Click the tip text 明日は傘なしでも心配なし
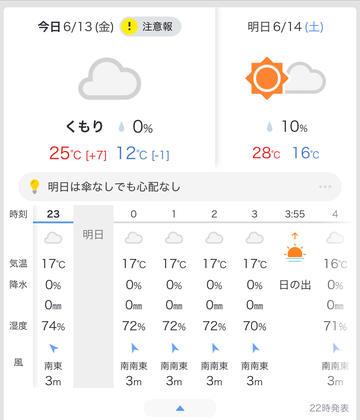Image resolution: width=360 pixels, height=420 pixels. [x=114, y=187]
